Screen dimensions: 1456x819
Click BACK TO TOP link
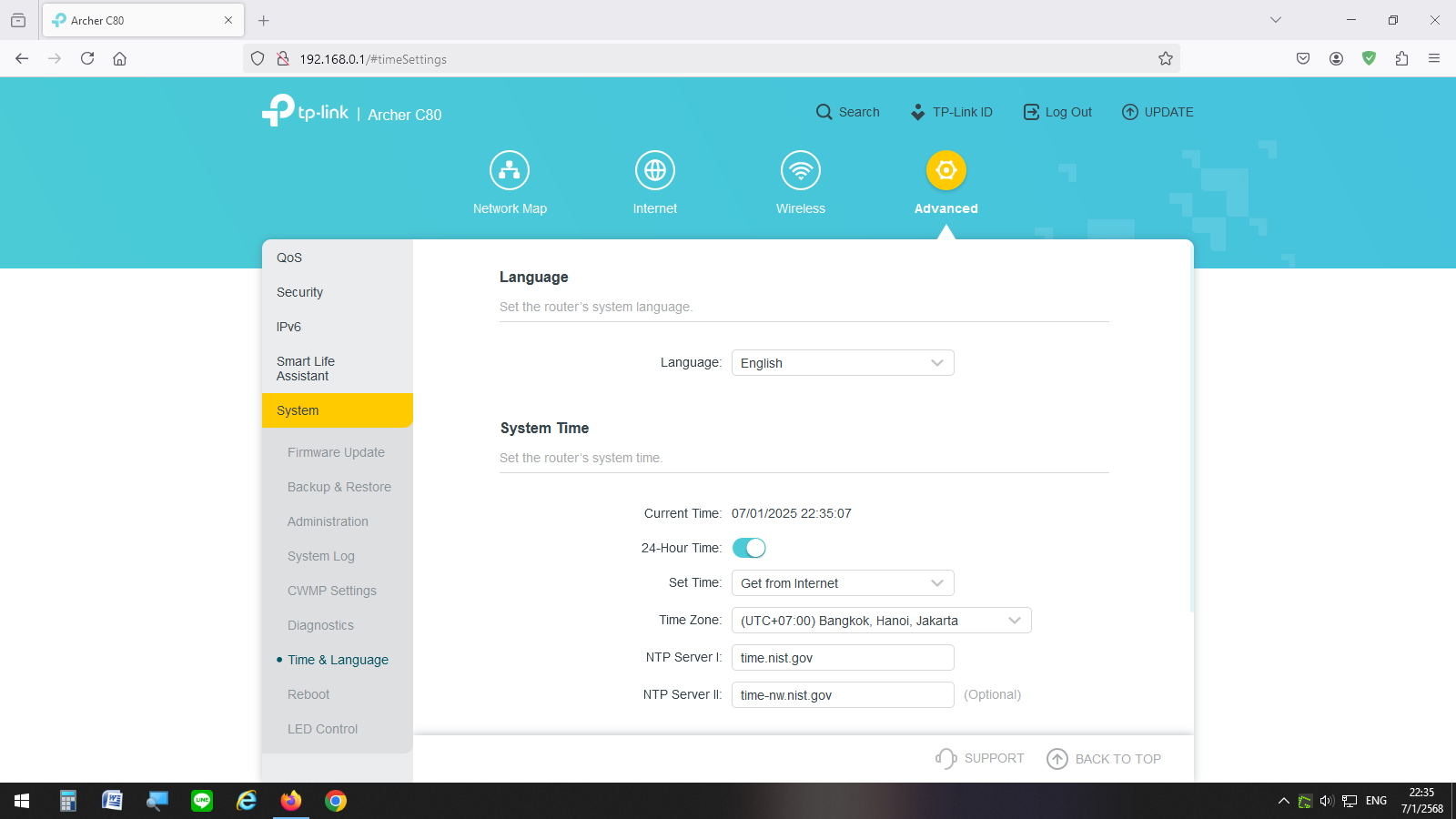click(x=1104, y=759)
